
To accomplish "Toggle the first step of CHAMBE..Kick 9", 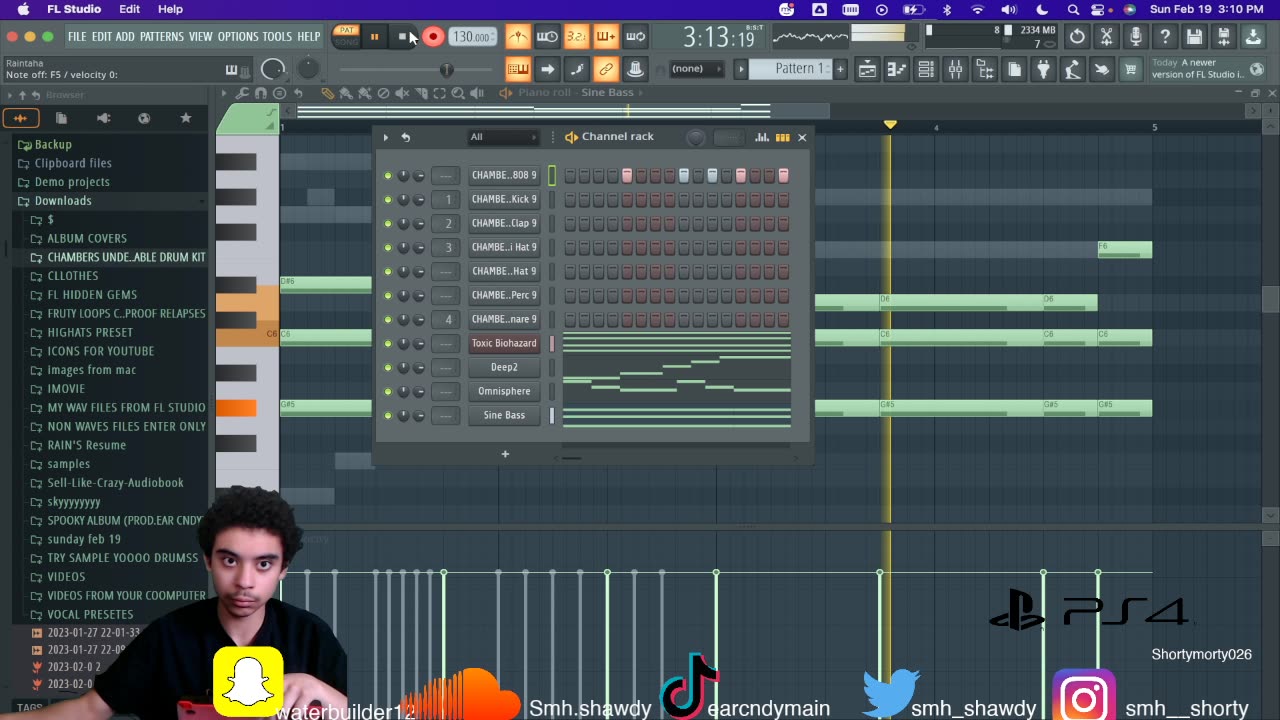I will pos(570,199).
